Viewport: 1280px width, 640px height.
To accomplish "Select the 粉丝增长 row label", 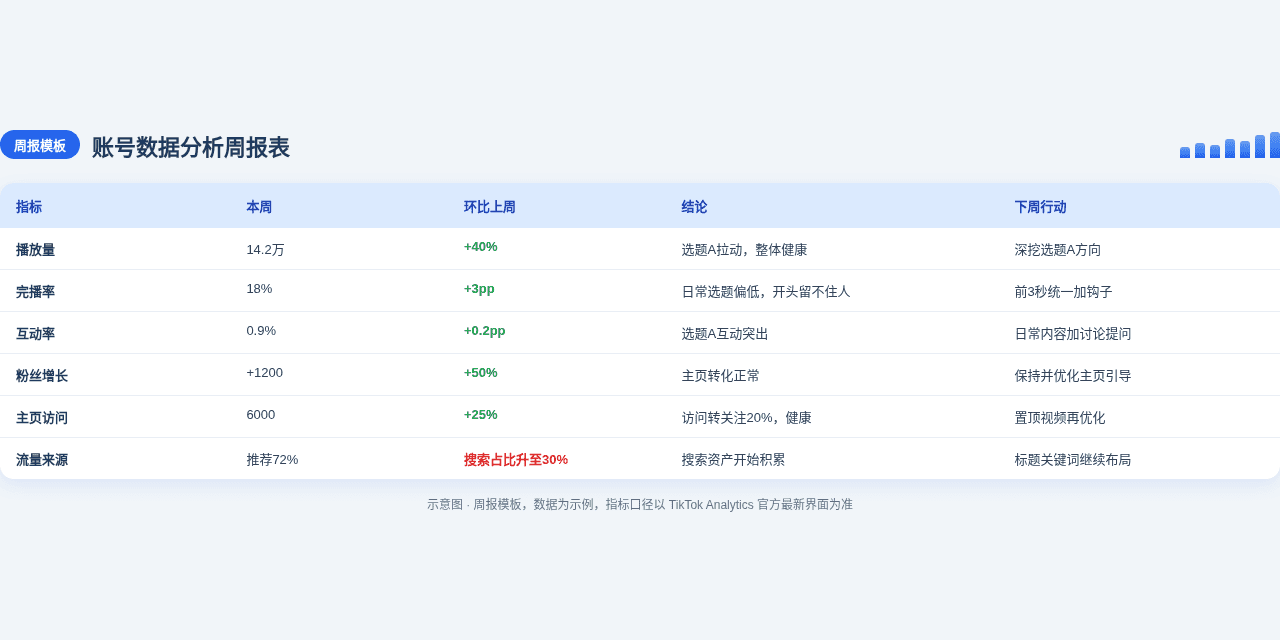I will [x=42, y=376].
